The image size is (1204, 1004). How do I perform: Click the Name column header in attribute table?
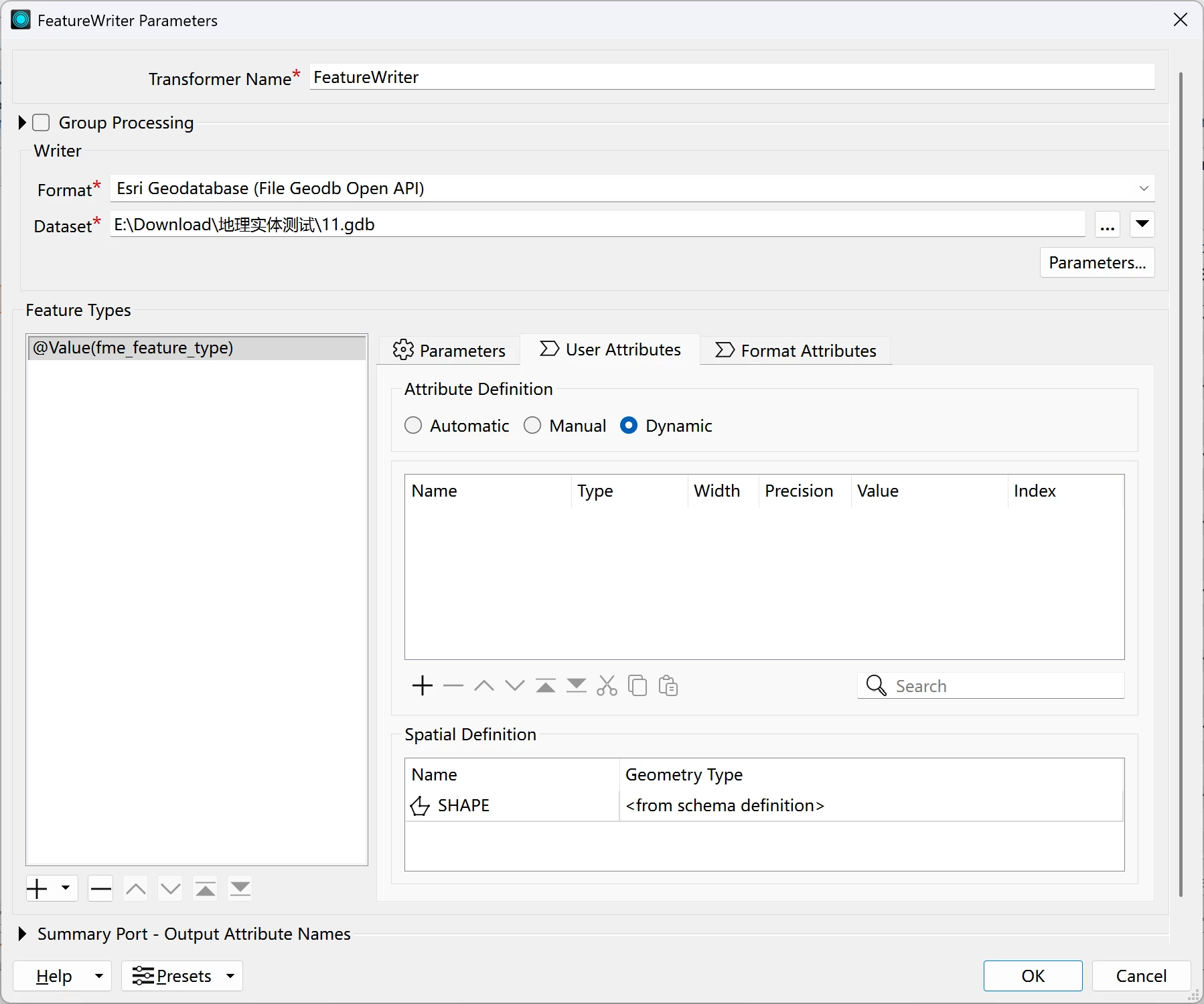click(x=488, y=491)
